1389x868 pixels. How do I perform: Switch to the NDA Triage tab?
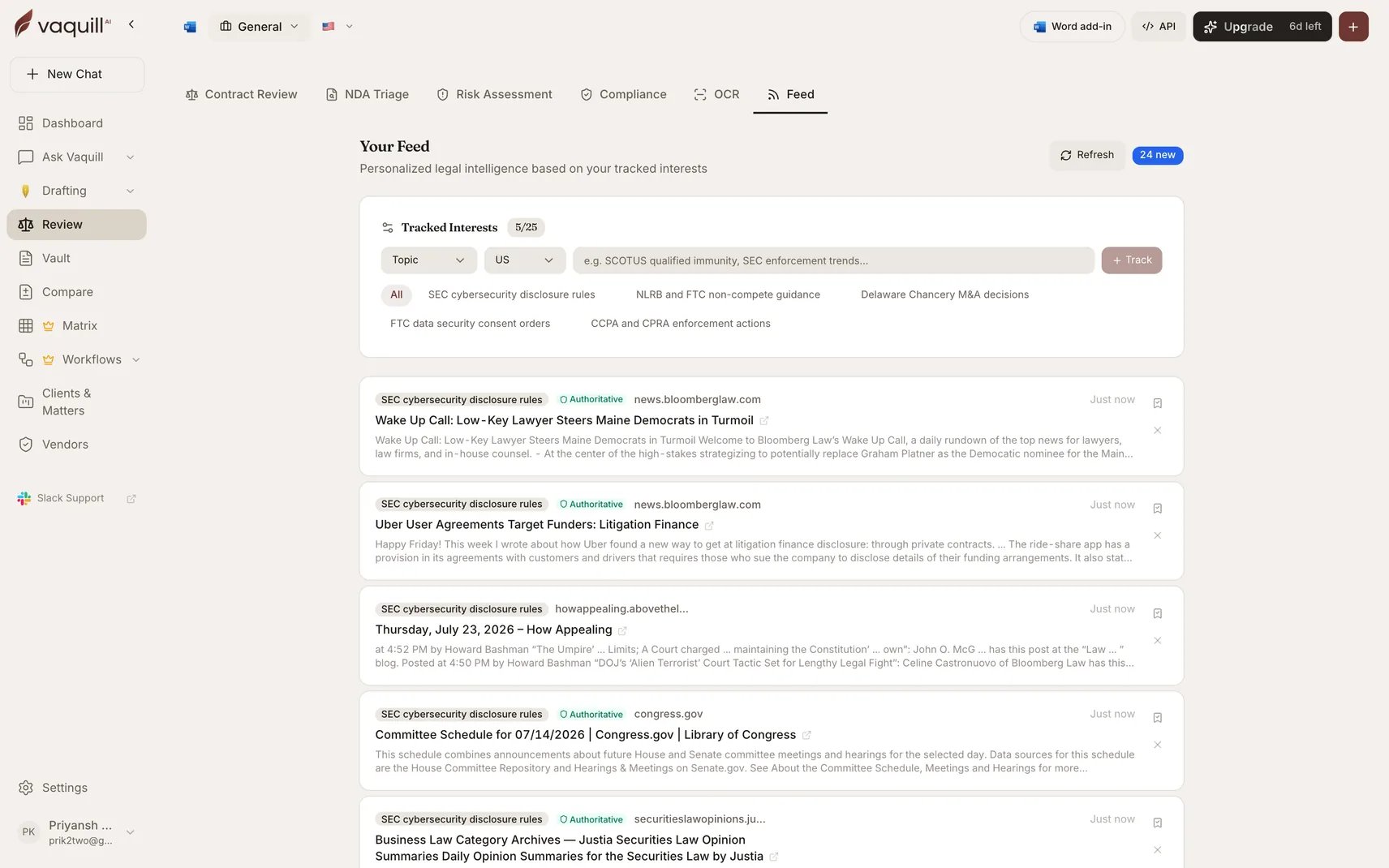[x=367, y=94]
